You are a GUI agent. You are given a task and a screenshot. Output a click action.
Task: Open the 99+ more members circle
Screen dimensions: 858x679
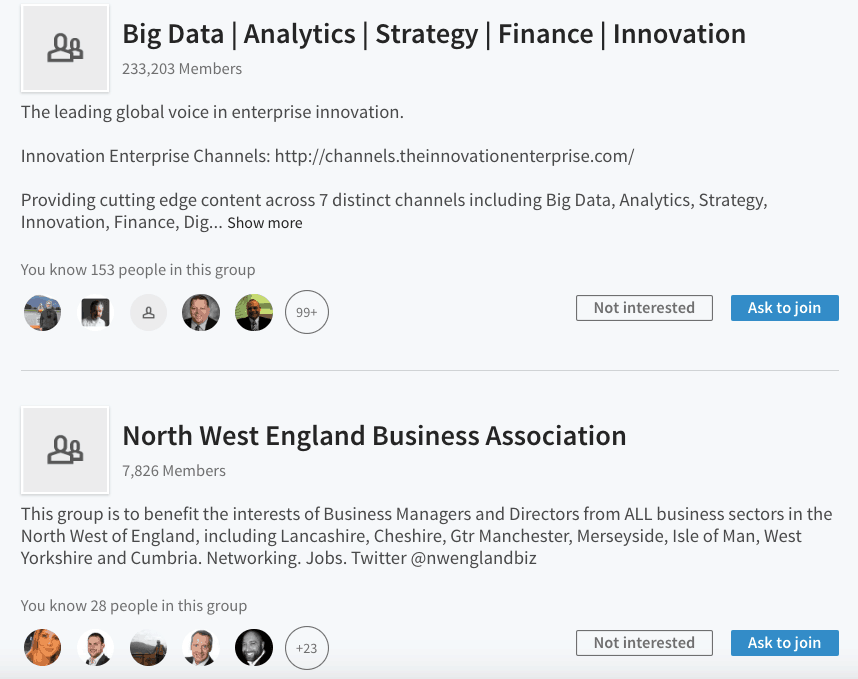coord(306,312)
